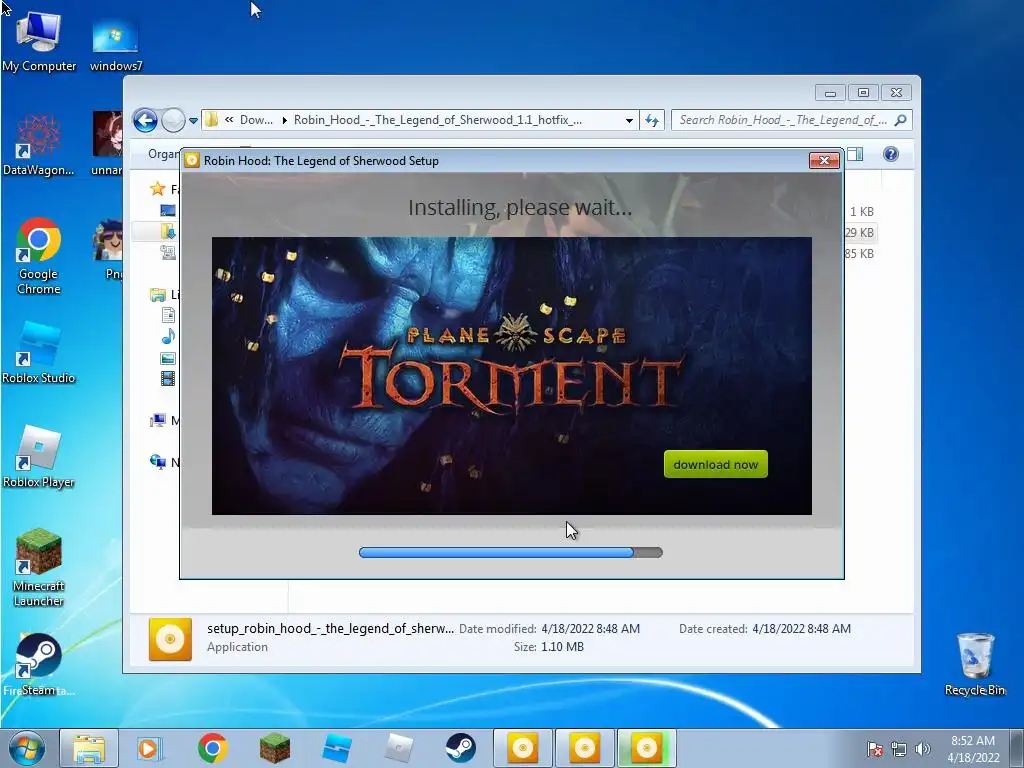
Task: Click the Dow... breadcrumb segment
Action: [x=256, y=120]
